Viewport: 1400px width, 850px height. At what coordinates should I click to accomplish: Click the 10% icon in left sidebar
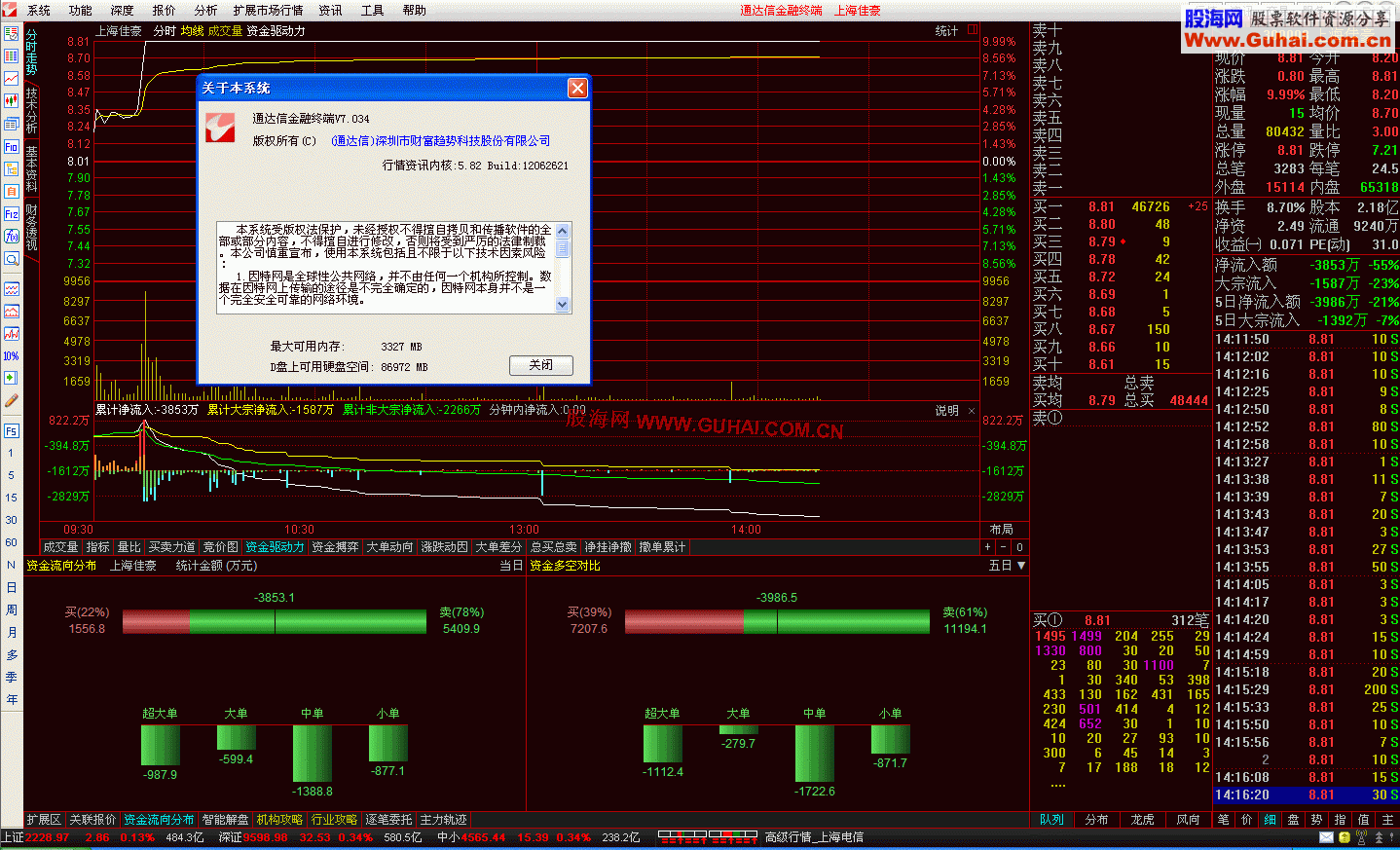pyautogui.click(x=12, y=355)
